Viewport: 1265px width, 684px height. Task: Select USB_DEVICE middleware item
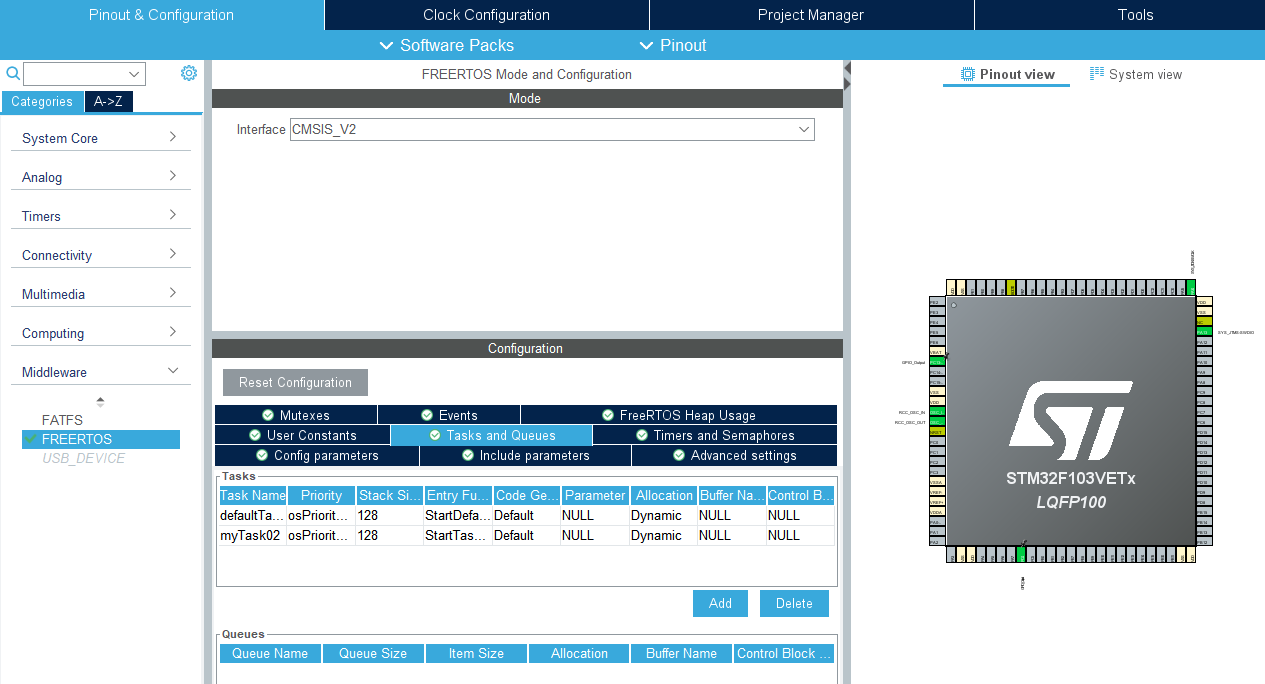click(x=83, y=458)
